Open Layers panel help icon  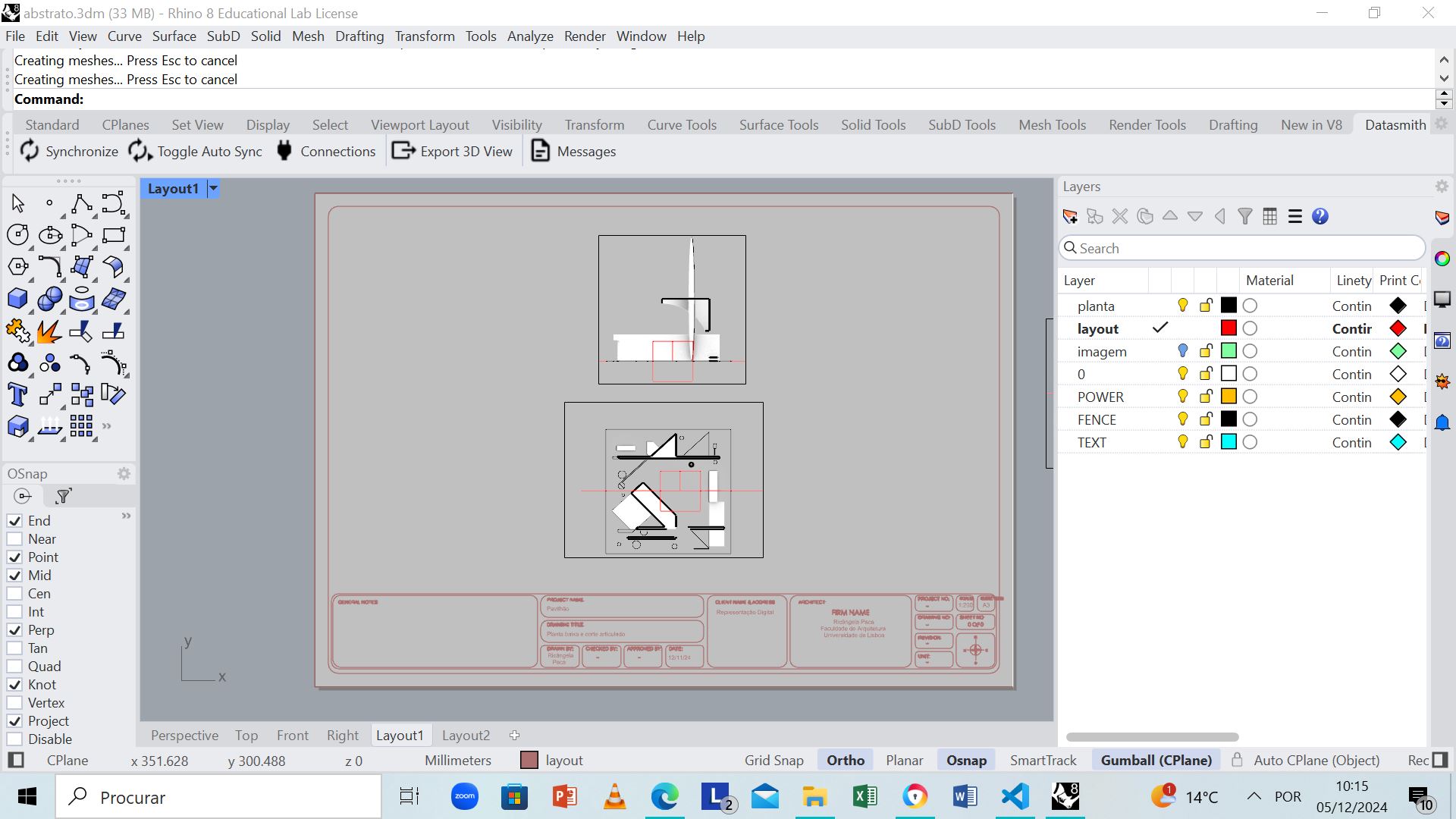(1320, 217)
